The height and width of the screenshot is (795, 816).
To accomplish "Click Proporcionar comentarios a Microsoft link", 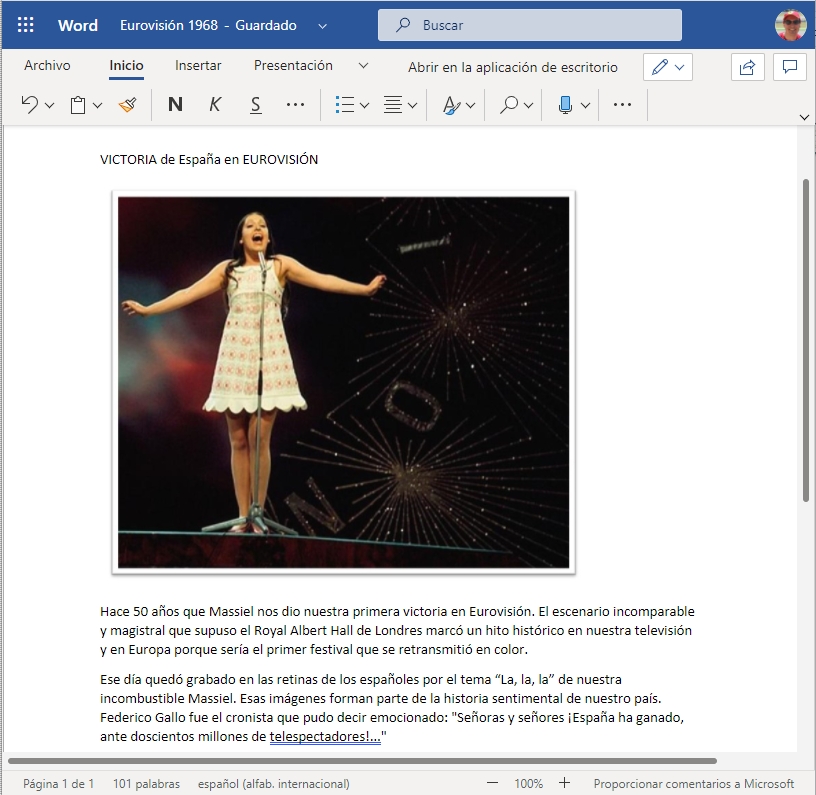I will (x=693, y=783).
